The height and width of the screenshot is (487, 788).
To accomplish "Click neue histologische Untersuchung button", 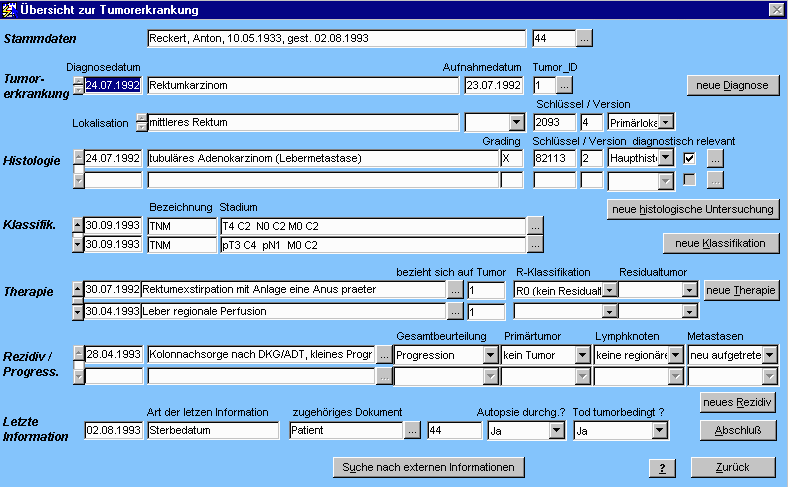I will tap(693, 209).
